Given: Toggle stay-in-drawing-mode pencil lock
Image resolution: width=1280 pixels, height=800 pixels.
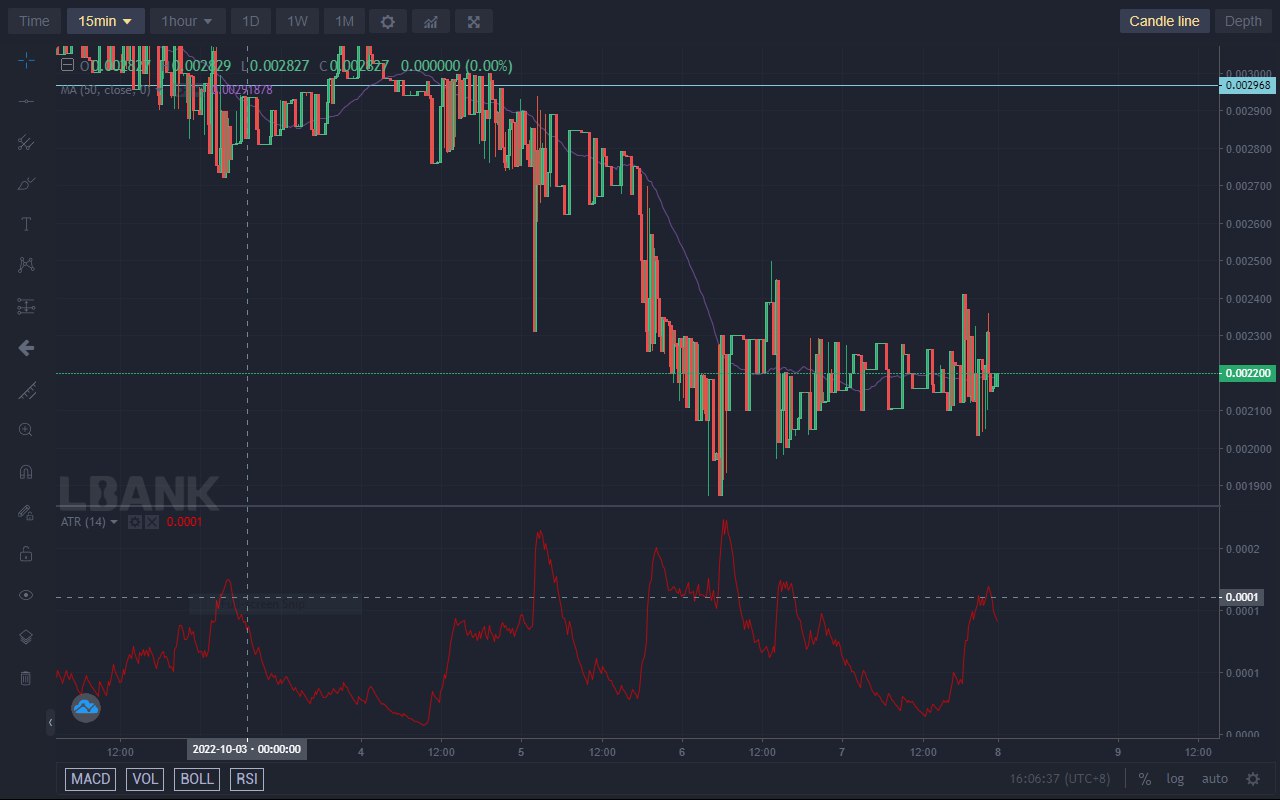Looking at the screenshot, I should click(x=26, y=512).
